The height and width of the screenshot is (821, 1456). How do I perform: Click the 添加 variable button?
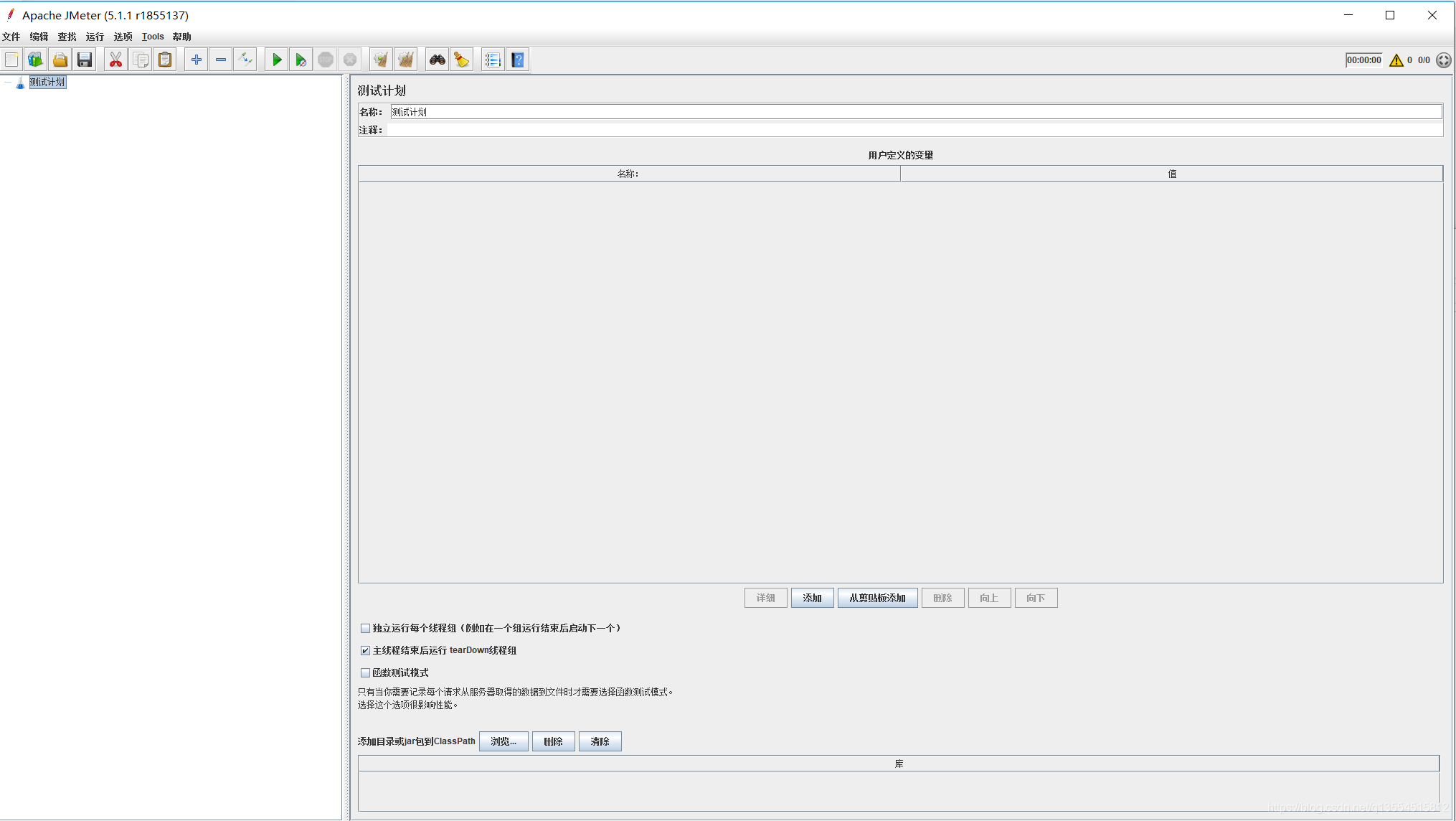pyautogui.click(x=812, y=598)
